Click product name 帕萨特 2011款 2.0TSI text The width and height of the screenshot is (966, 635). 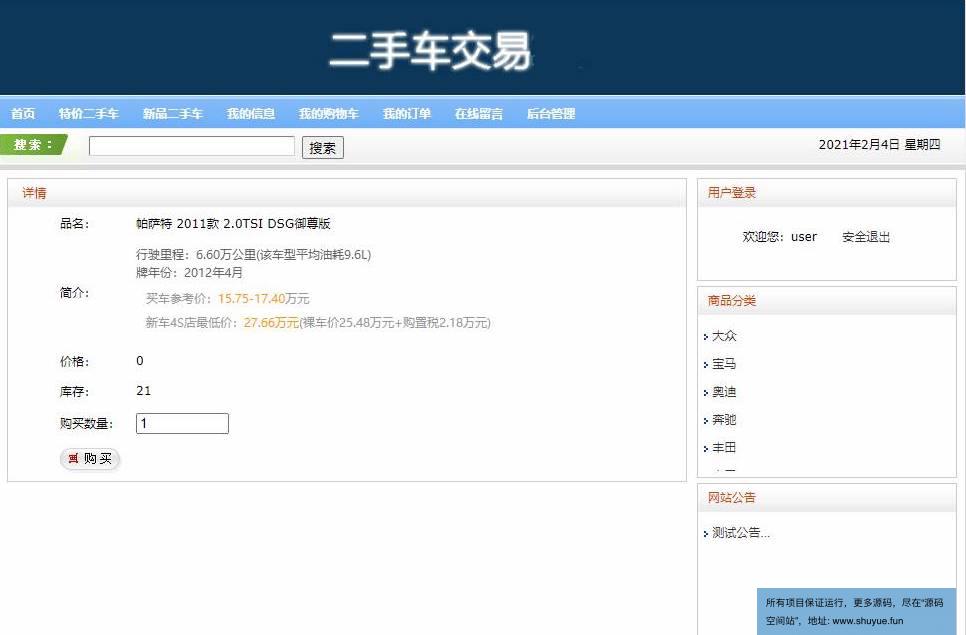coord(233,224)
